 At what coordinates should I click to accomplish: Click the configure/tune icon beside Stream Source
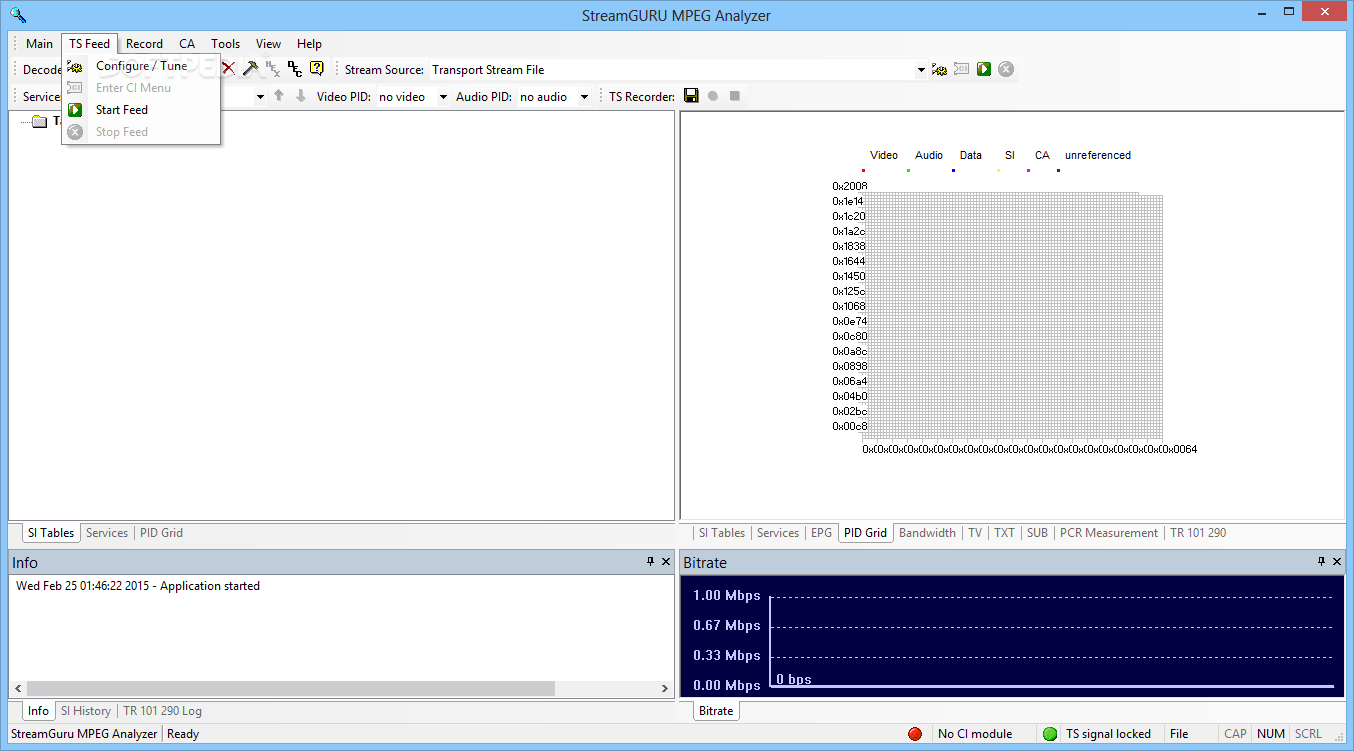click(x=940, y=69)
